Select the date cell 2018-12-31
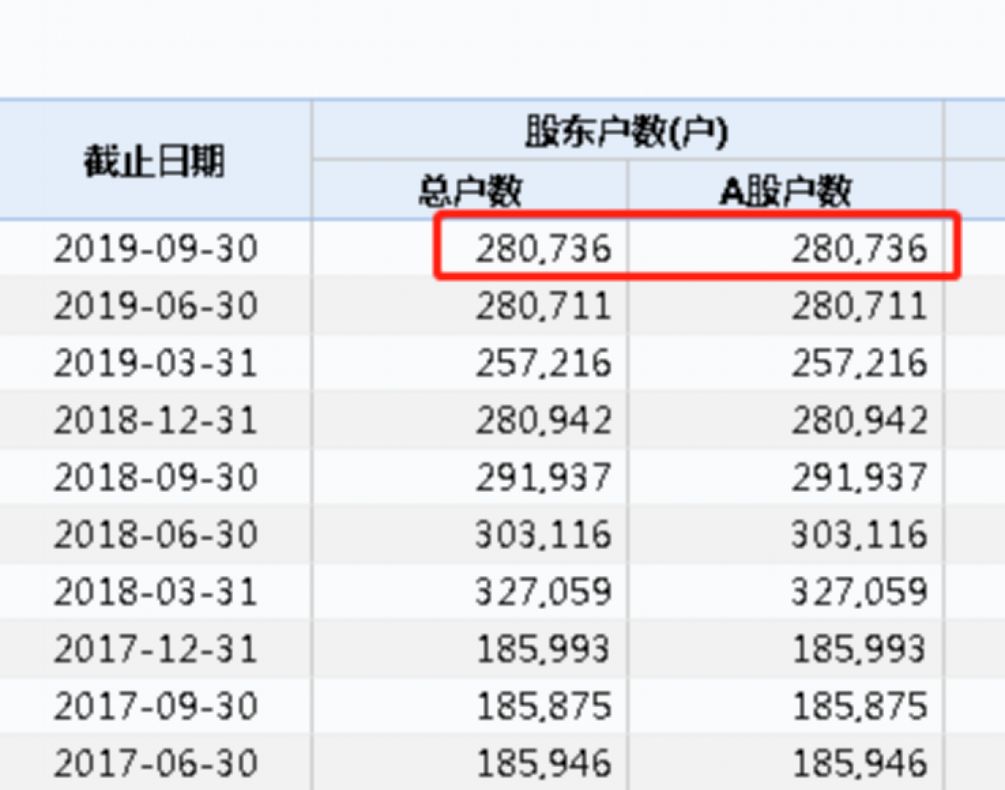Image resolution: width=1005 pixels, height=790 pixels. click(156, 420)
